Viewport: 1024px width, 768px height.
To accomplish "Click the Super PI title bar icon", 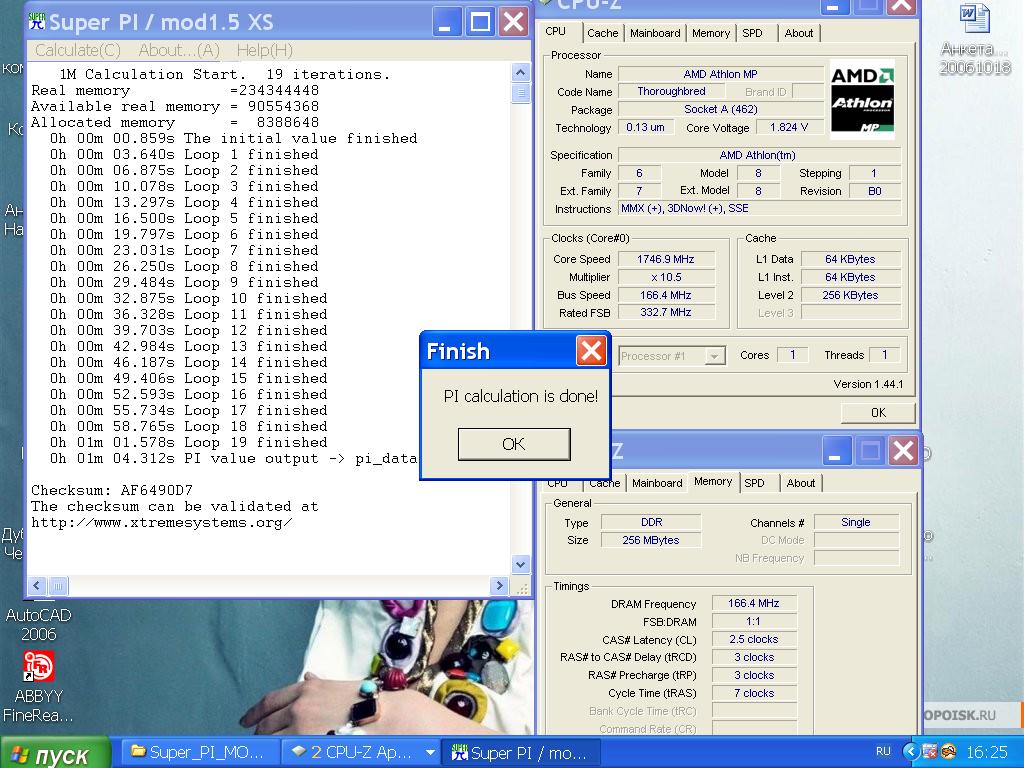I will 37,22.
